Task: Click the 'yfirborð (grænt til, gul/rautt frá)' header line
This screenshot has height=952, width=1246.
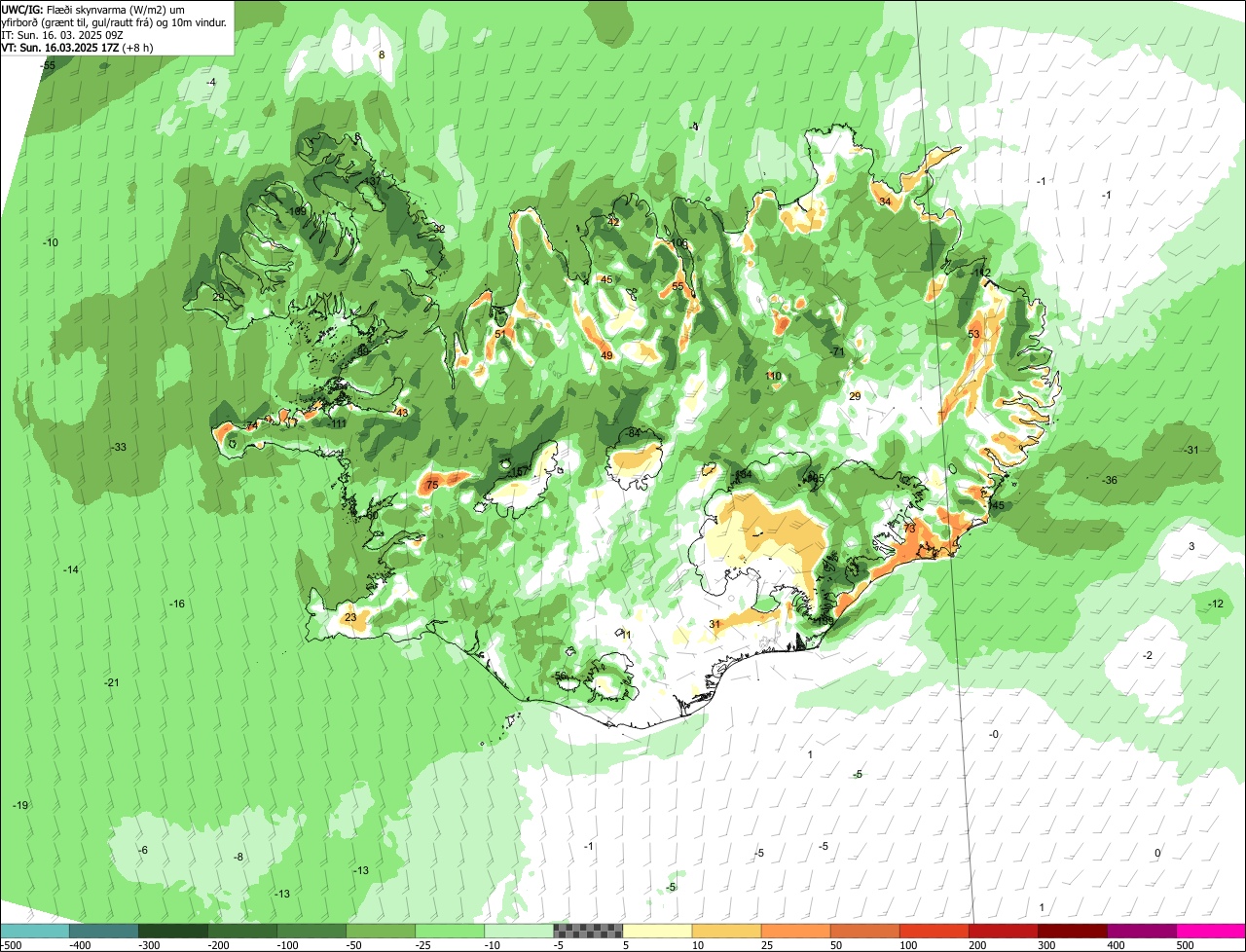Action: click(x=115, y=21)
